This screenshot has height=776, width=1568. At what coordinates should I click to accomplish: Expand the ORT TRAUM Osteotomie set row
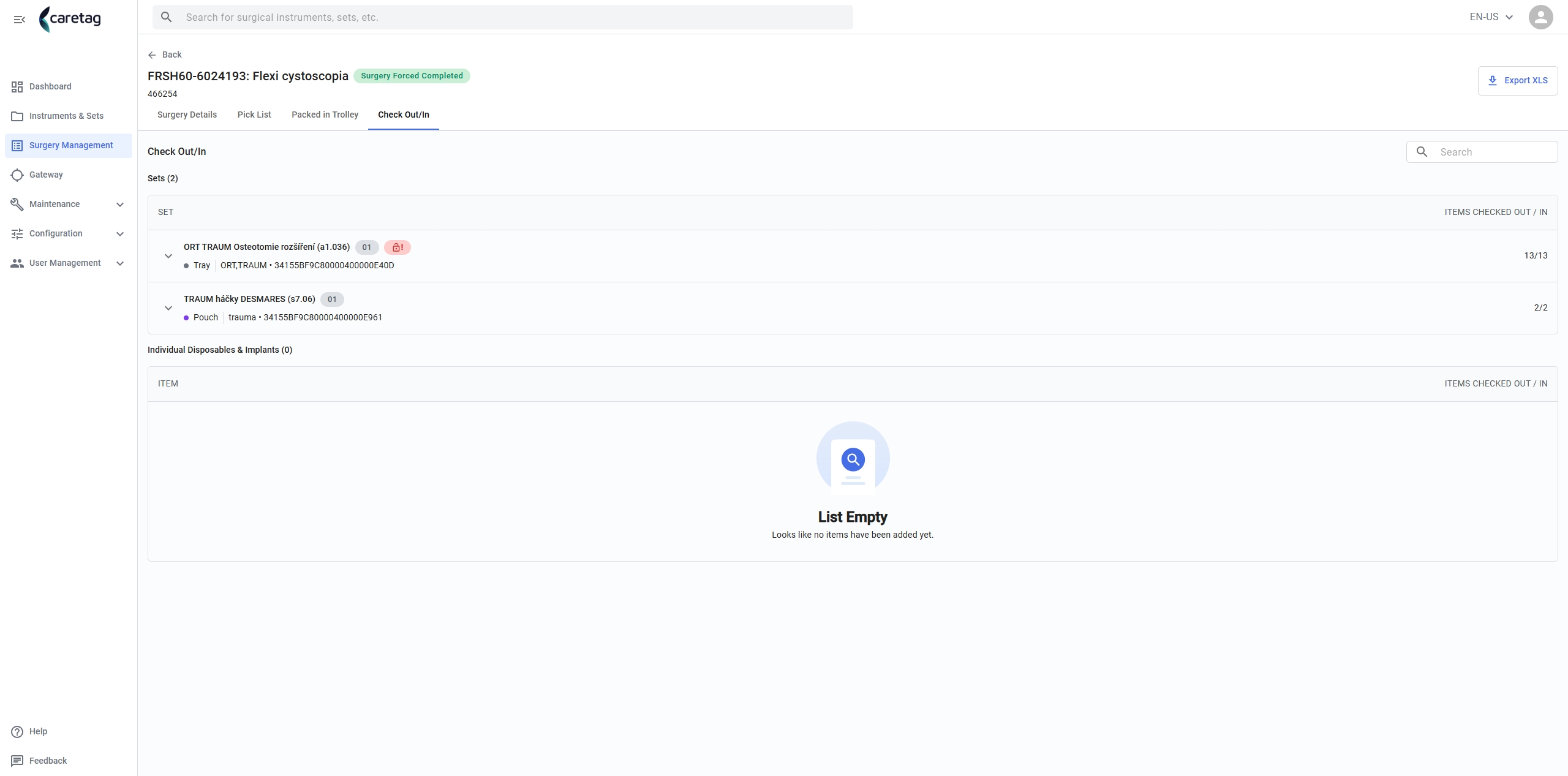click(168, 256)
